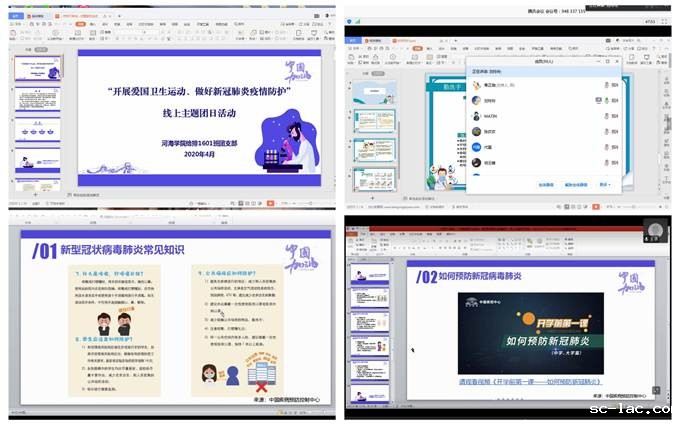The image size is (680, 425).
Task: Toggle the microphone icon beside MATIN
Action: [x=606, y=116]
